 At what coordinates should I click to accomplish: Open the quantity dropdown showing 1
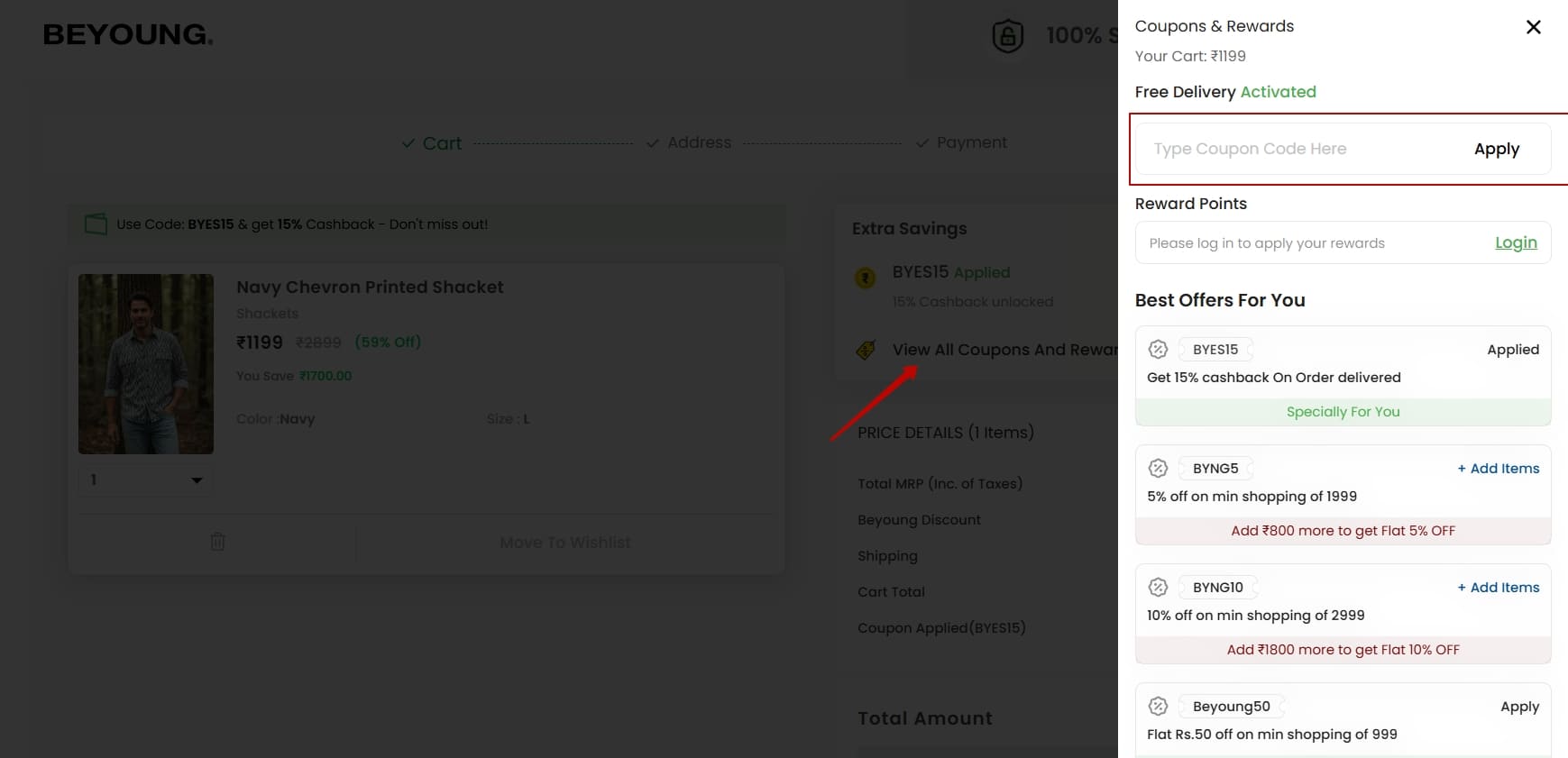(x=146, y=479)
